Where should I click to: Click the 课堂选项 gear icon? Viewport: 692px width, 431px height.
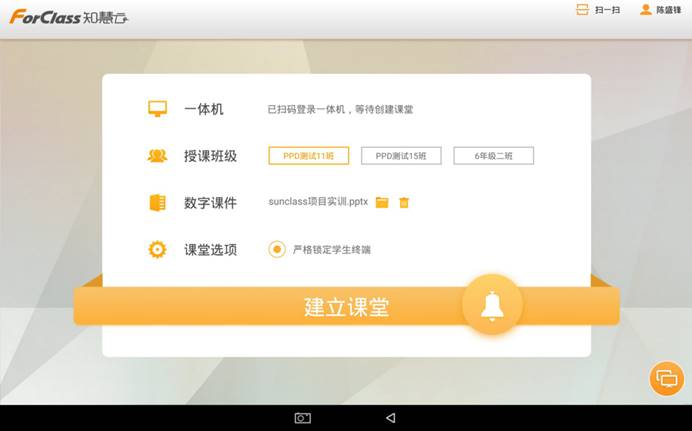pyautogui.click(x=157, y=249)
